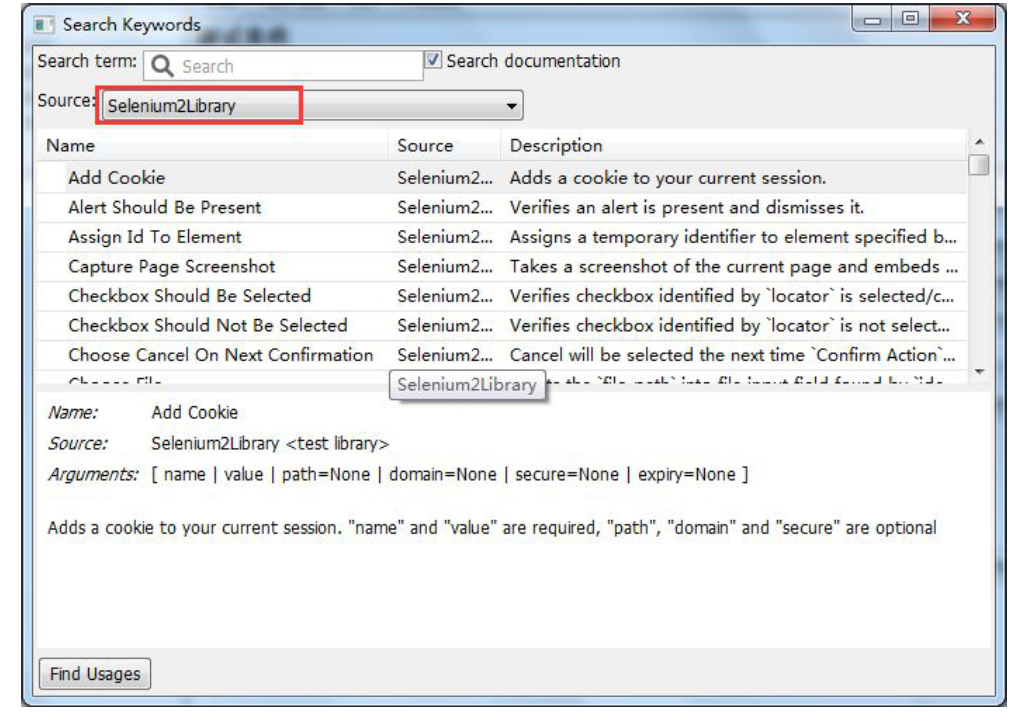Select the Checkbox Should Be Selected keyword
Viewport: 1019px width, 712px height.
(x=189, y=296)
